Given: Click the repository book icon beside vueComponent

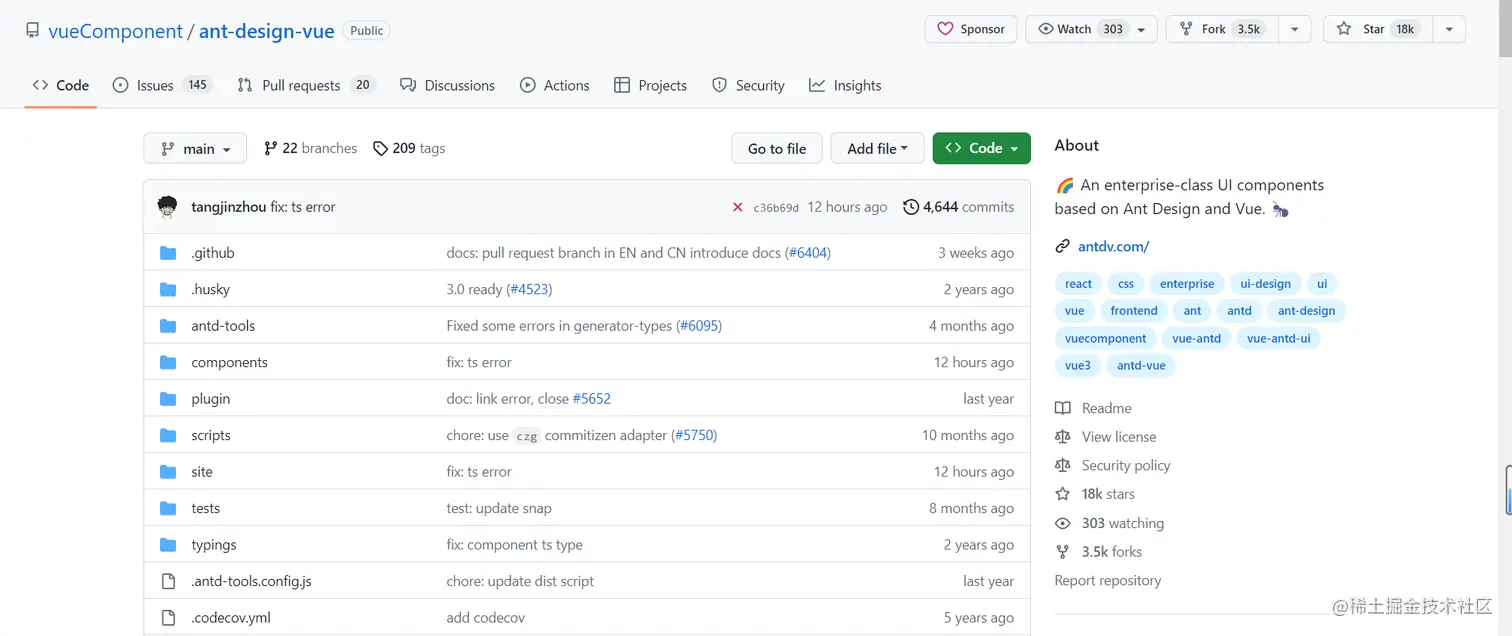Looking at the screenshot, I should pyautogui.click(x=33, y=31).
